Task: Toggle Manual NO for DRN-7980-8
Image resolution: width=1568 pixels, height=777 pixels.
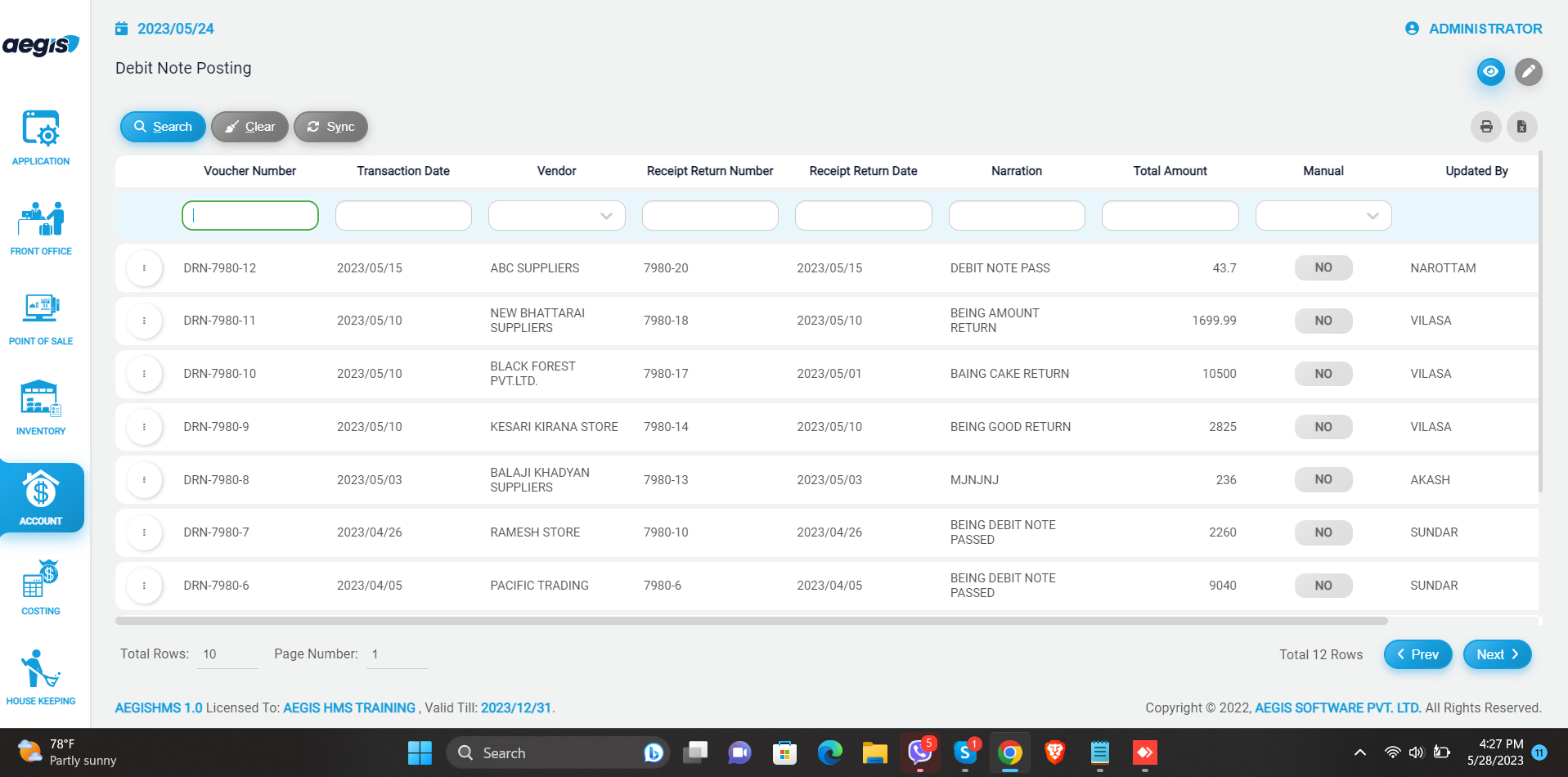Action: pyautogui.click(x=1323, y=480)
